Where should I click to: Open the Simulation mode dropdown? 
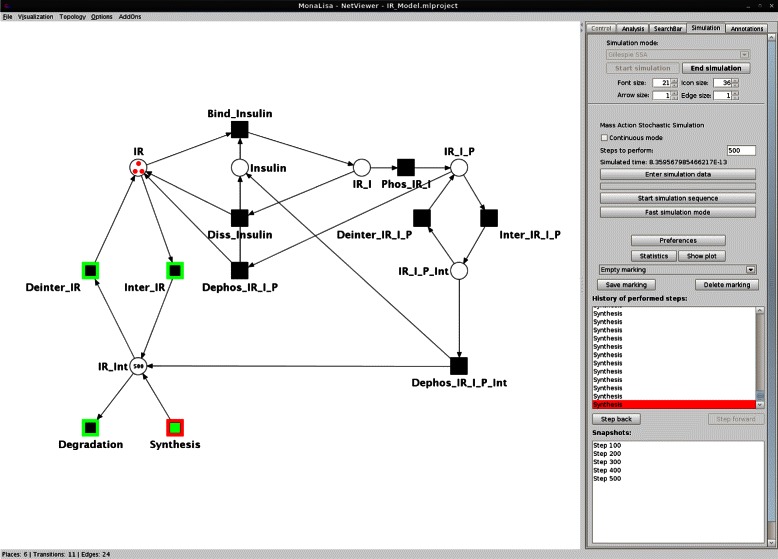pyautogui.click(x=677, y=55)
